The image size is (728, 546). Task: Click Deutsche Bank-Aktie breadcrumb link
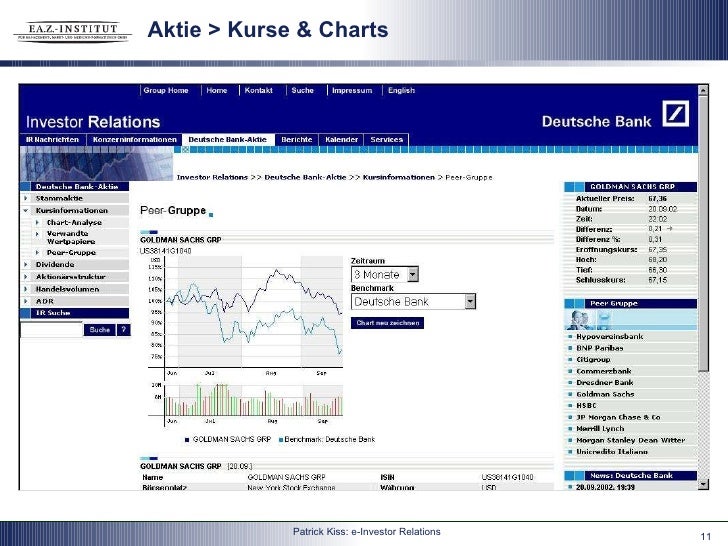[x=306, y=177]
